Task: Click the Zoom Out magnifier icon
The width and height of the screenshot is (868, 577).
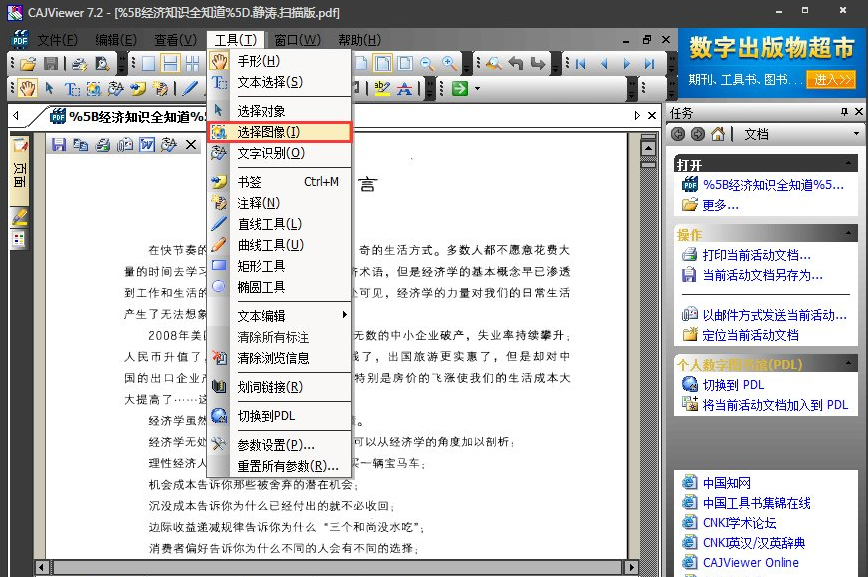Action: click(x=427, y=64)
